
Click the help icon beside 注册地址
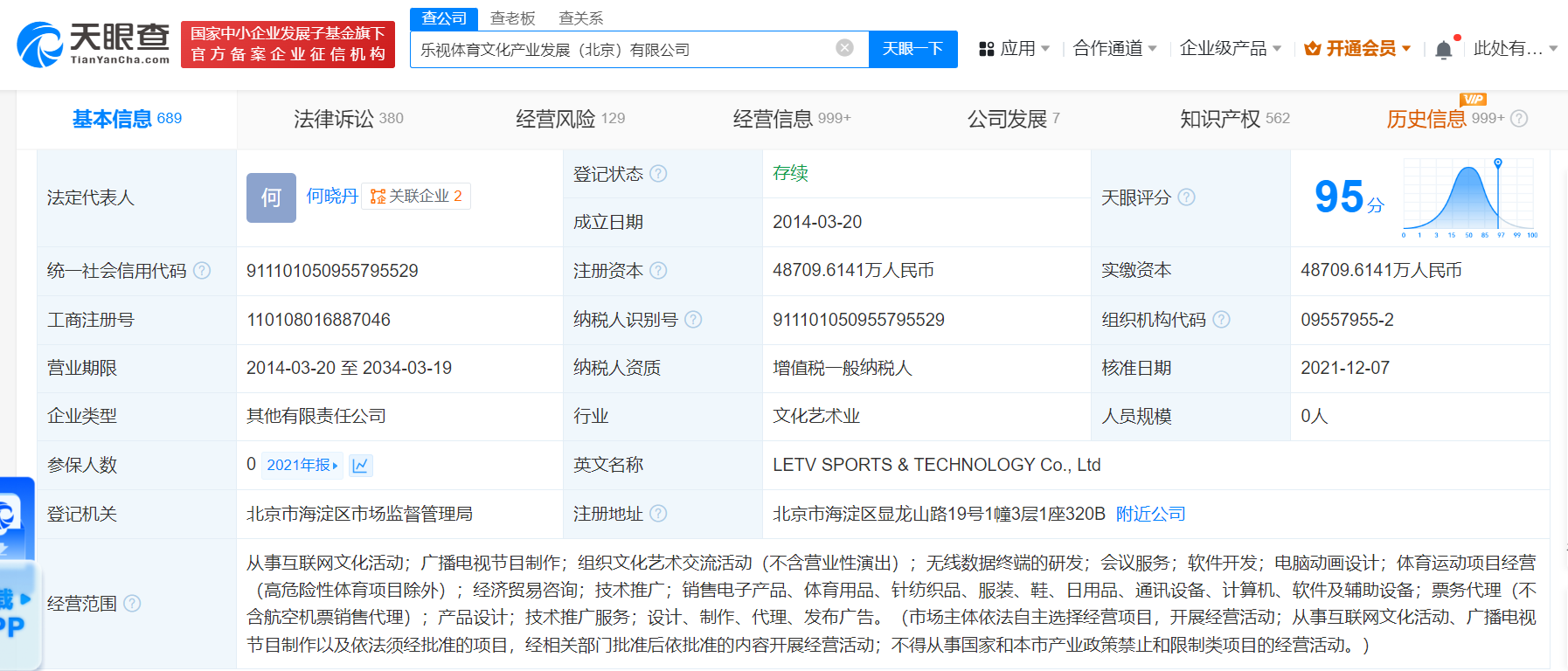click(x=658, y=514)
